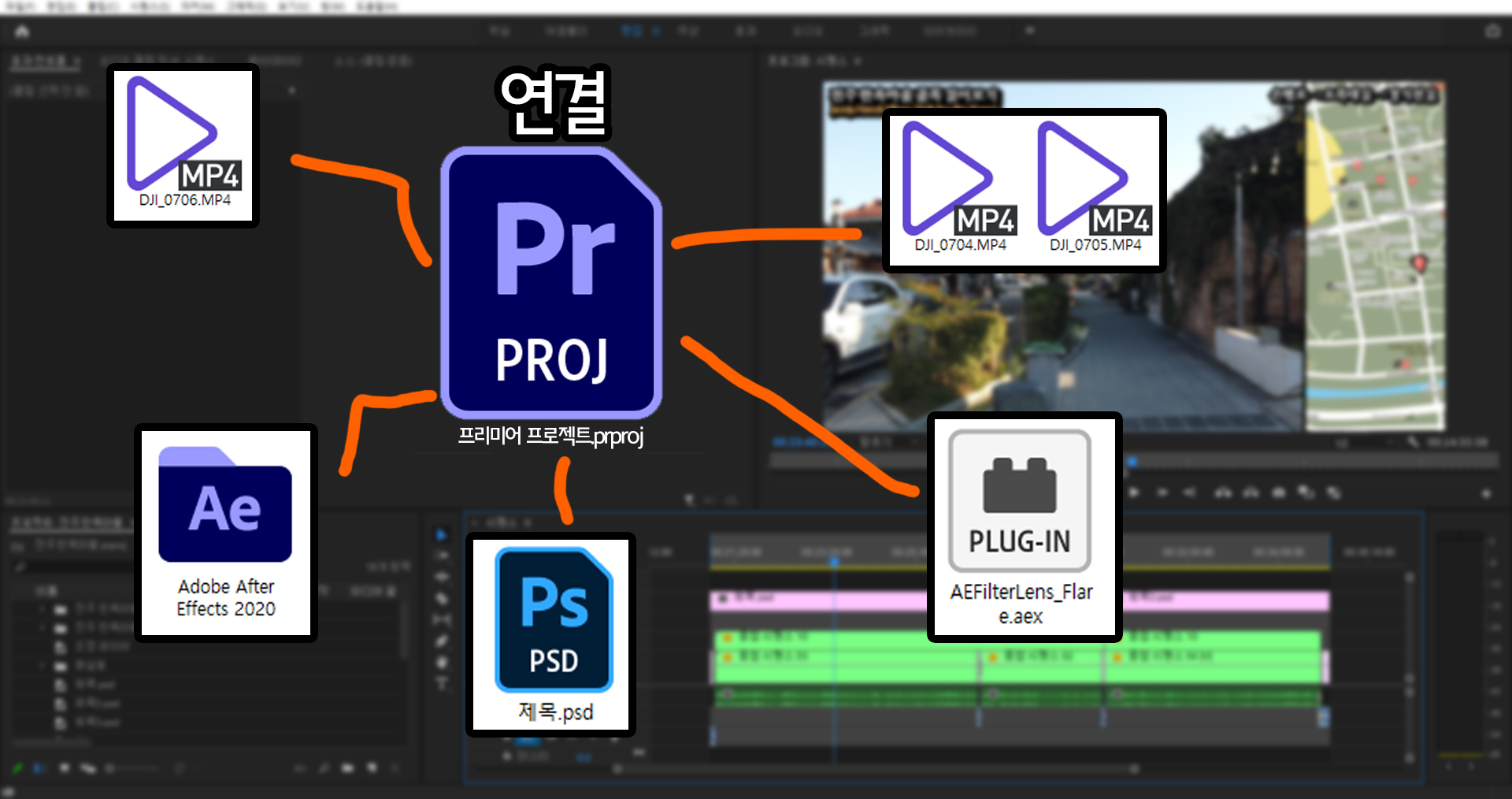
Task: Select the 제목.psd Photoshop file
Action: [551, 634]
